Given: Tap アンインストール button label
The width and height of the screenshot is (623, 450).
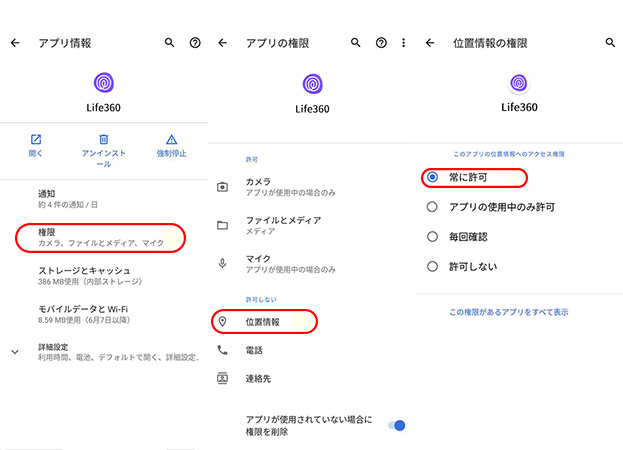Looking at the screenshot, I should pyautogui.click(x=104, y=158).
